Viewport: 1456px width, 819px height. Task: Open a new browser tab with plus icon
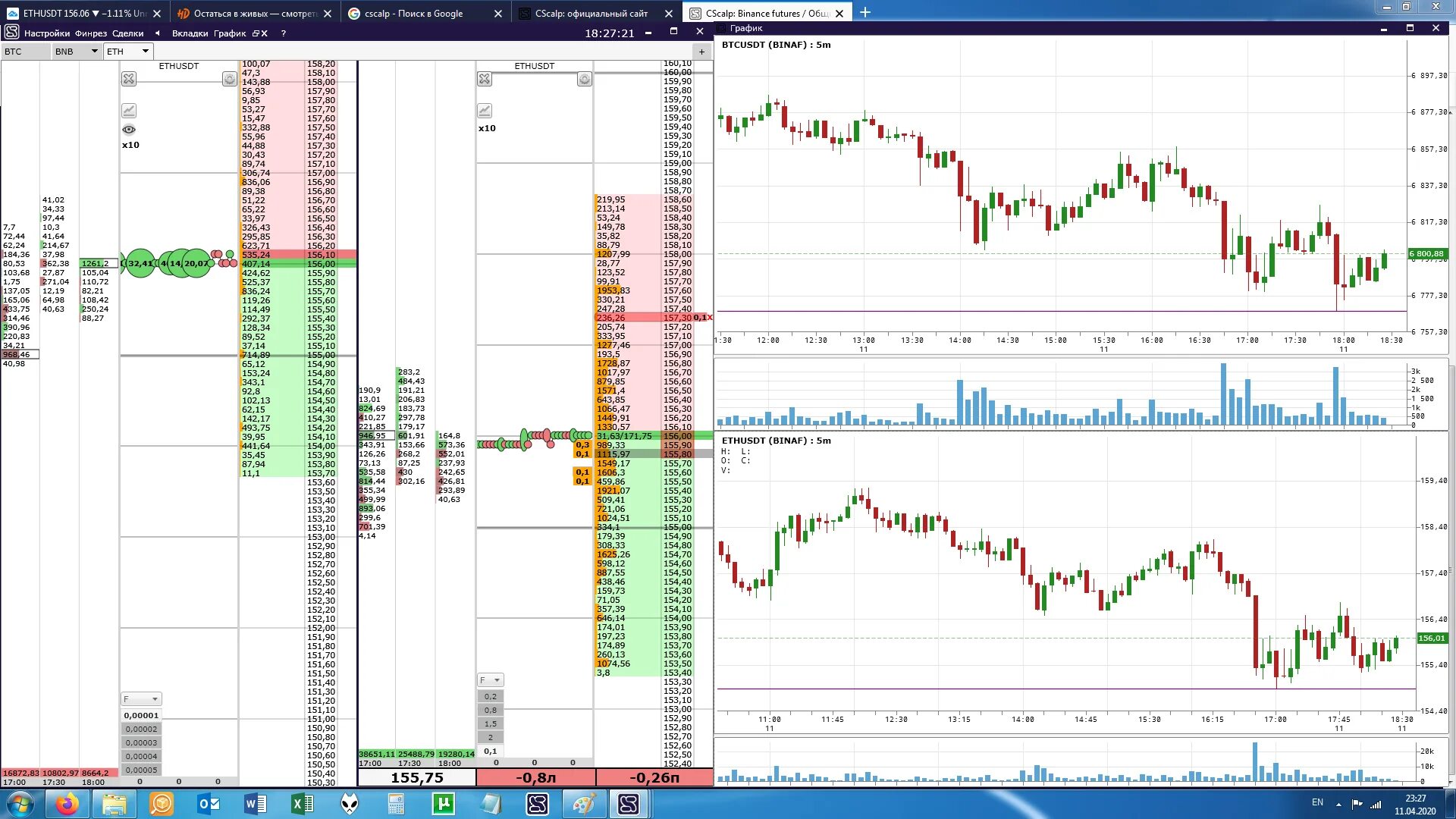[x=865, y=12]
